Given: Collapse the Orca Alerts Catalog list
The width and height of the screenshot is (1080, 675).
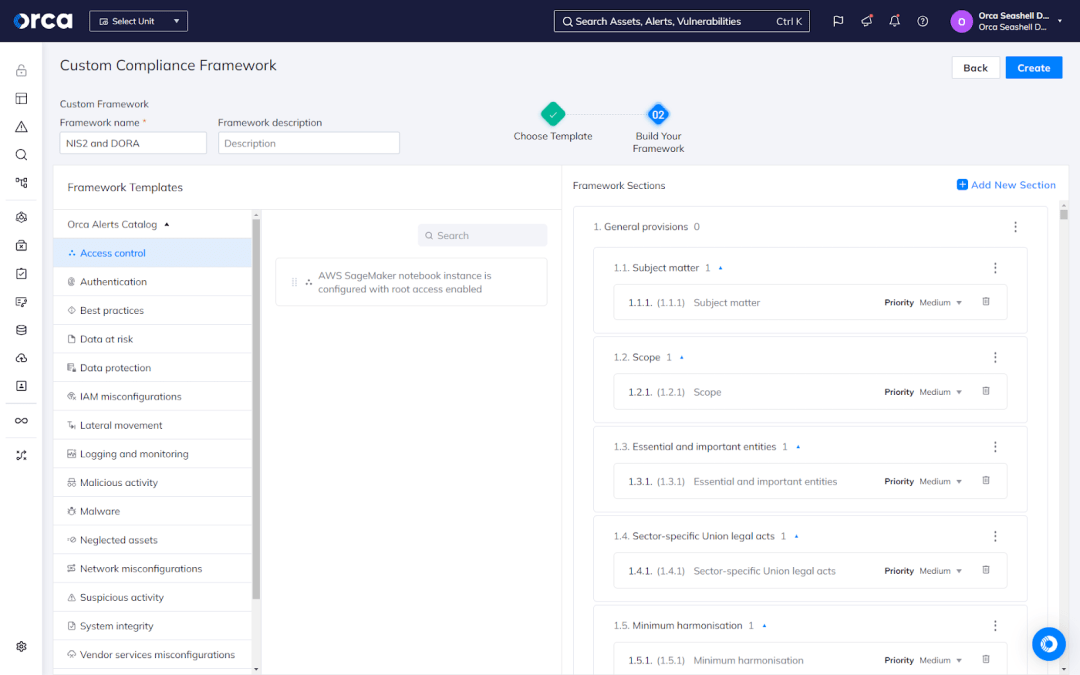Looking at the screenshot, I should tap(167, 225).
